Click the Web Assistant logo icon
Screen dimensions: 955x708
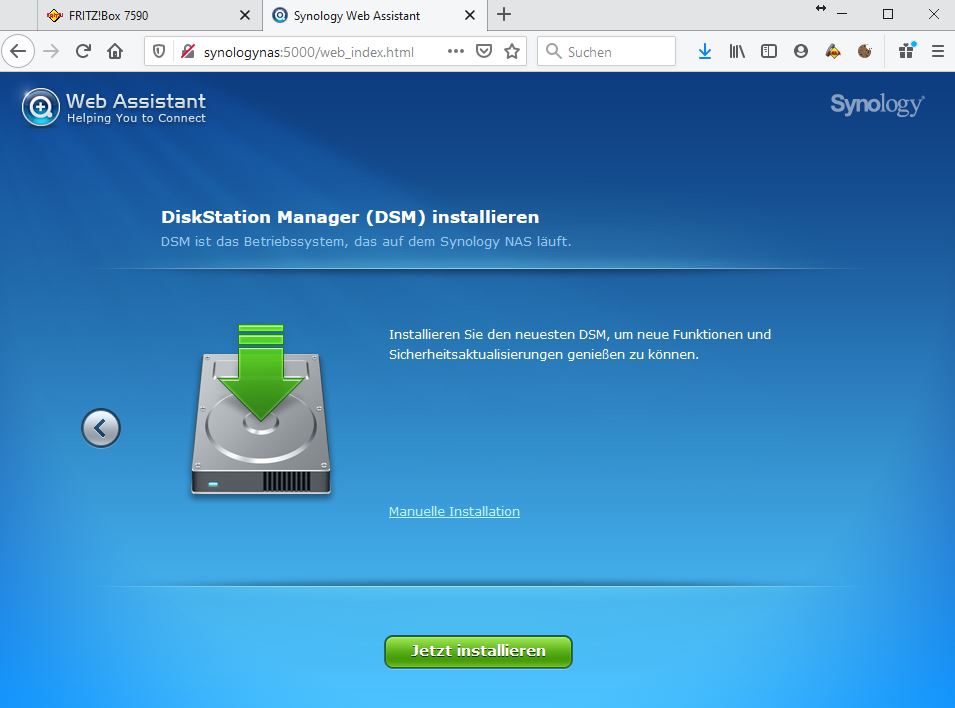click(41, 108)
